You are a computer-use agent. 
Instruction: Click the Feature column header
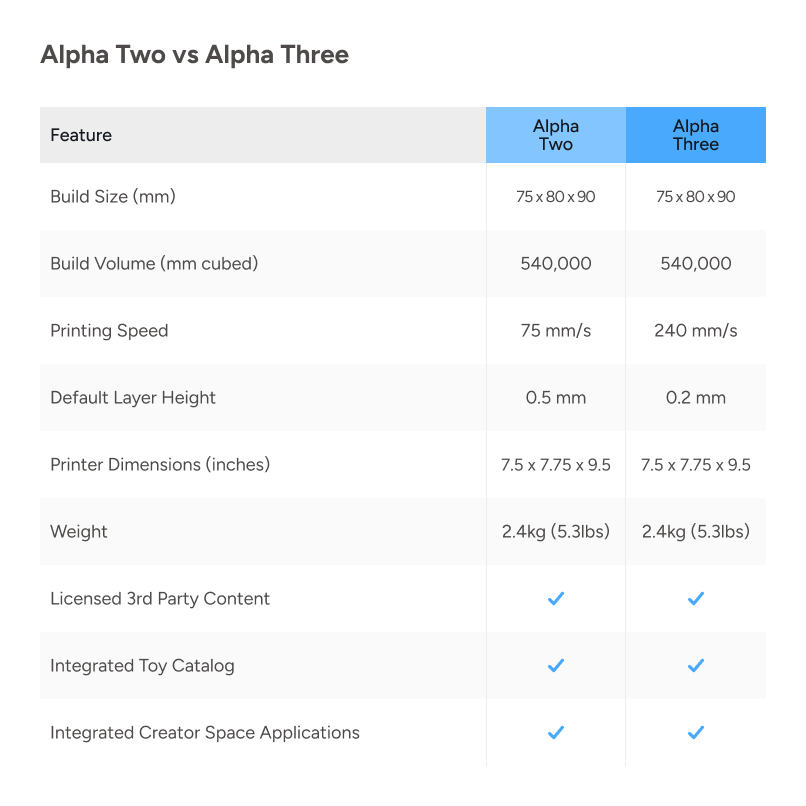point(81,135)
